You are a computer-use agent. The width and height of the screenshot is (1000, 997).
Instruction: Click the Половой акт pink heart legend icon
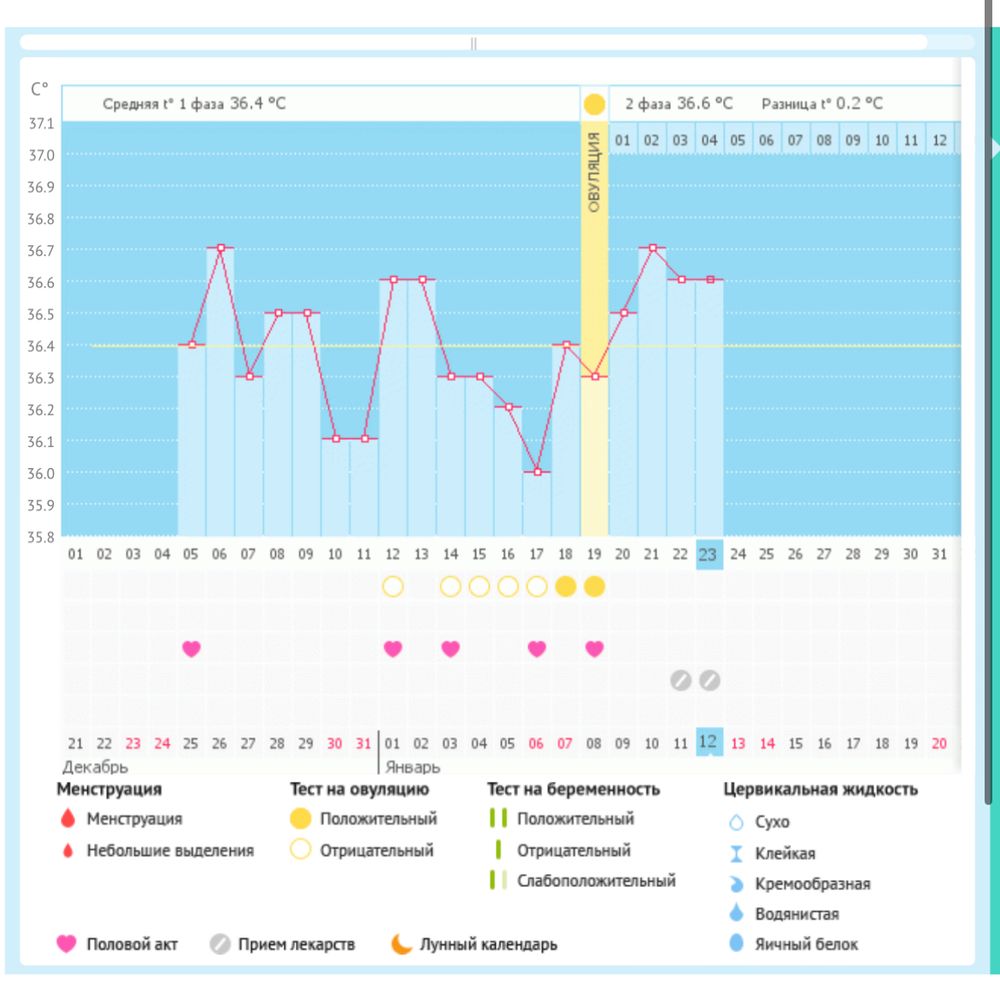67,943
